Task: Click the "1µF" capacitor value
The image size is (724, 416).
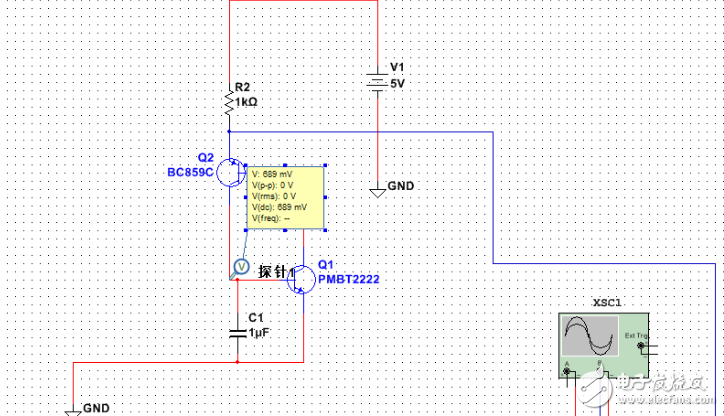Action: coord(259,333)
